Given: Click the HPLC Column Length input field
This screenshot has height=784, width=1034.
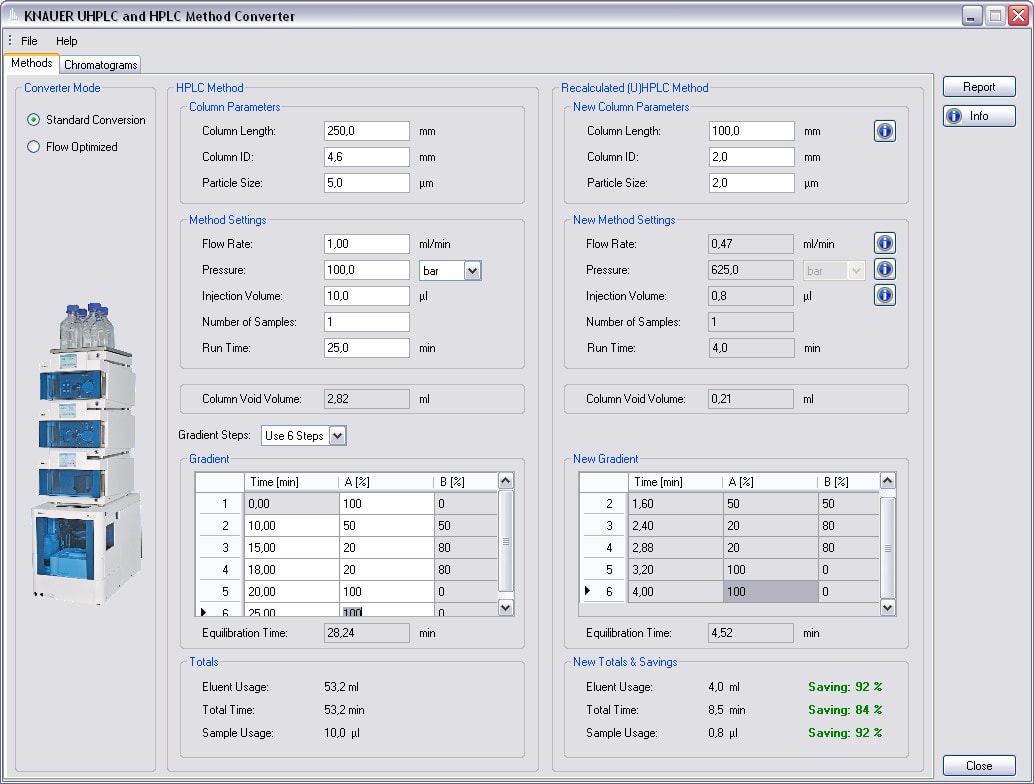Looking at the screenshot, I should (x=366, y=131).
